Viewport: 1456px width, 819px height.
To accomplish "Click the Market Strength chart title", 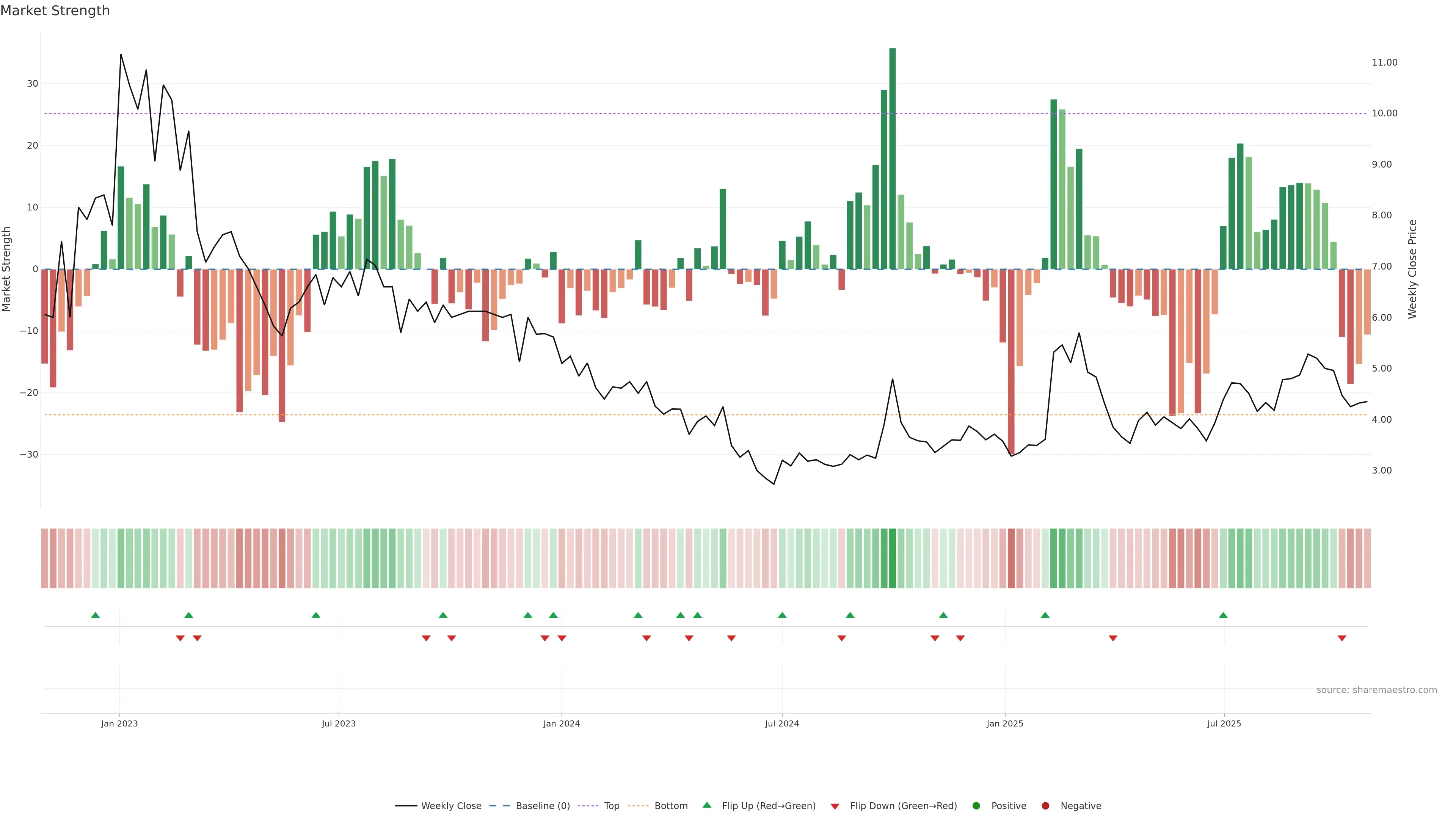I will [x=55, y=11].
